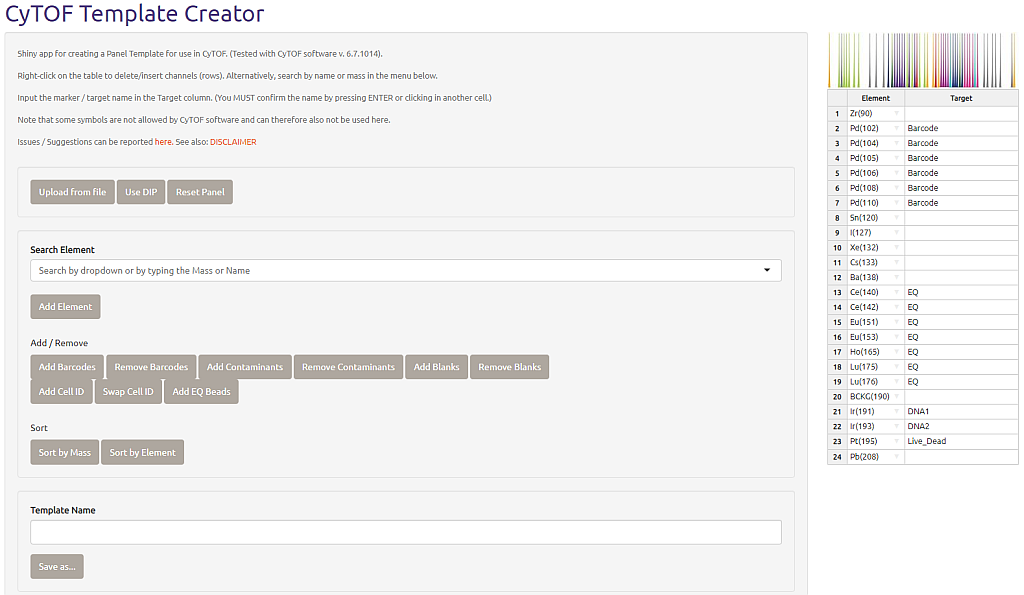This screenshot has width=1024, height=595.
Task: Click the Save as... button
Action: pyautogui.click(x=57, y=567)
